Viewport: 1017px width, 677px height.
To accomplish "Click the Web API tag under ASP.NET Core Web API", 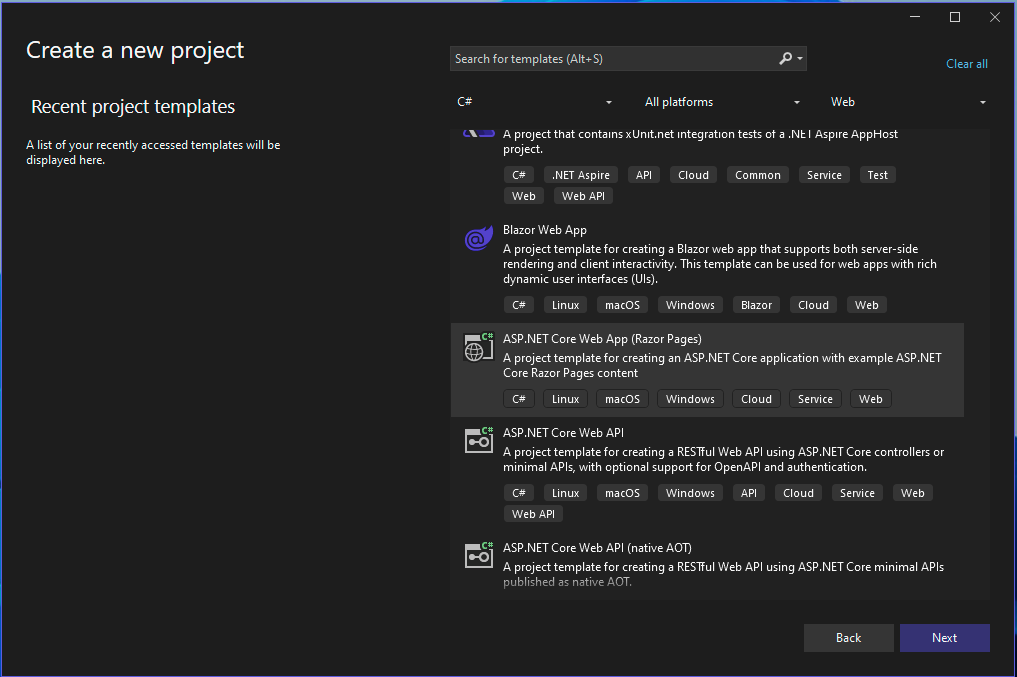I will click(x=533, y=514).
